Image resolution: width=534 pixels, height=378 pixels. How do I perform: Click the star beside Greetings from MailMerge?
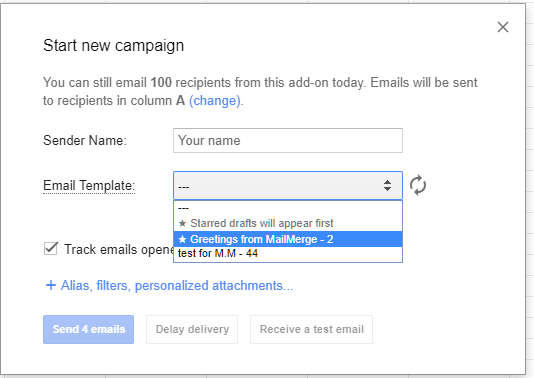(183, 239)
